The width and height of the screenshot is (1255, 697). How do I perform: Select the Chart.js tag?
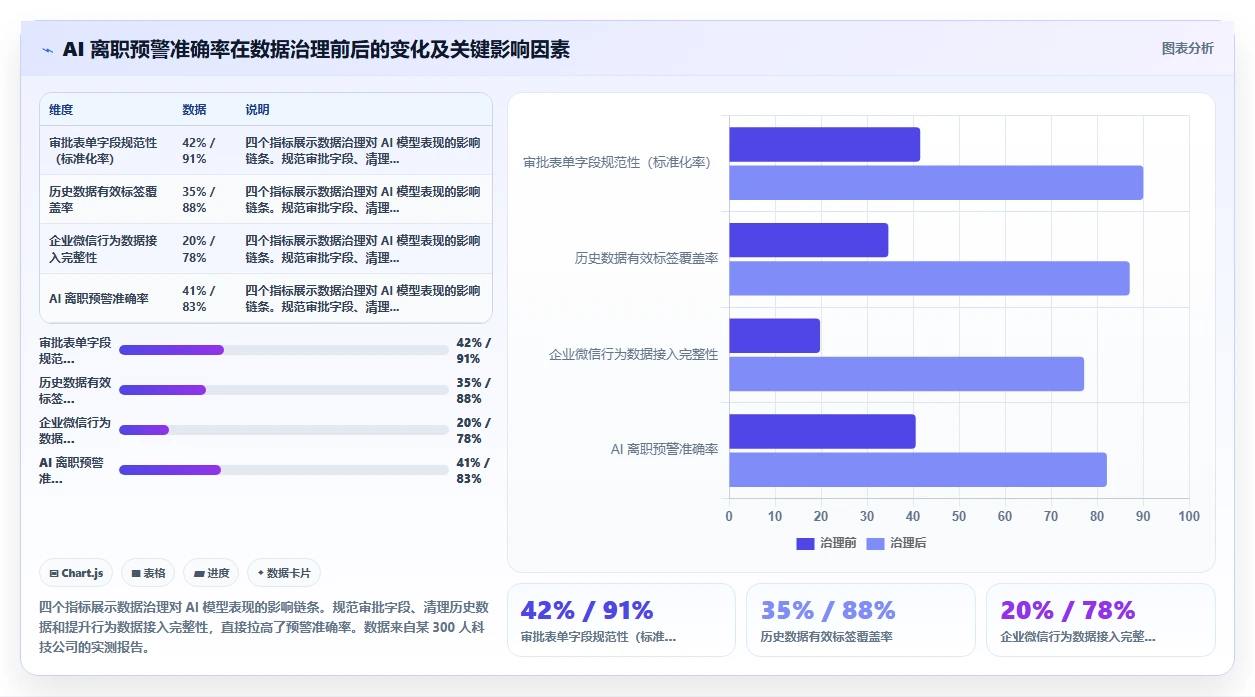click(77, 573)
